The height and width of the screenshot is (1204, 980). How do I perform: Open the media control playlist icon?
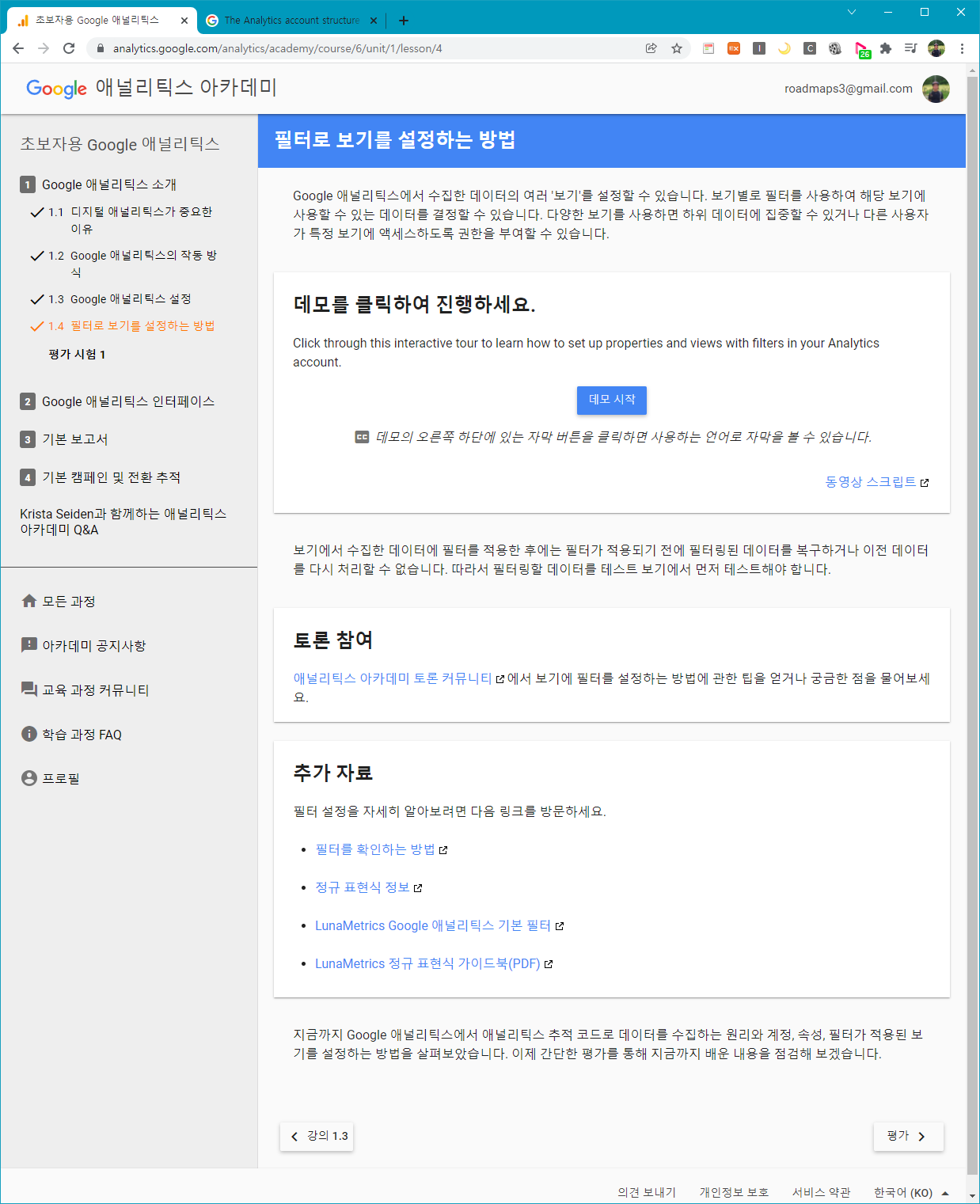coord(911,48)
